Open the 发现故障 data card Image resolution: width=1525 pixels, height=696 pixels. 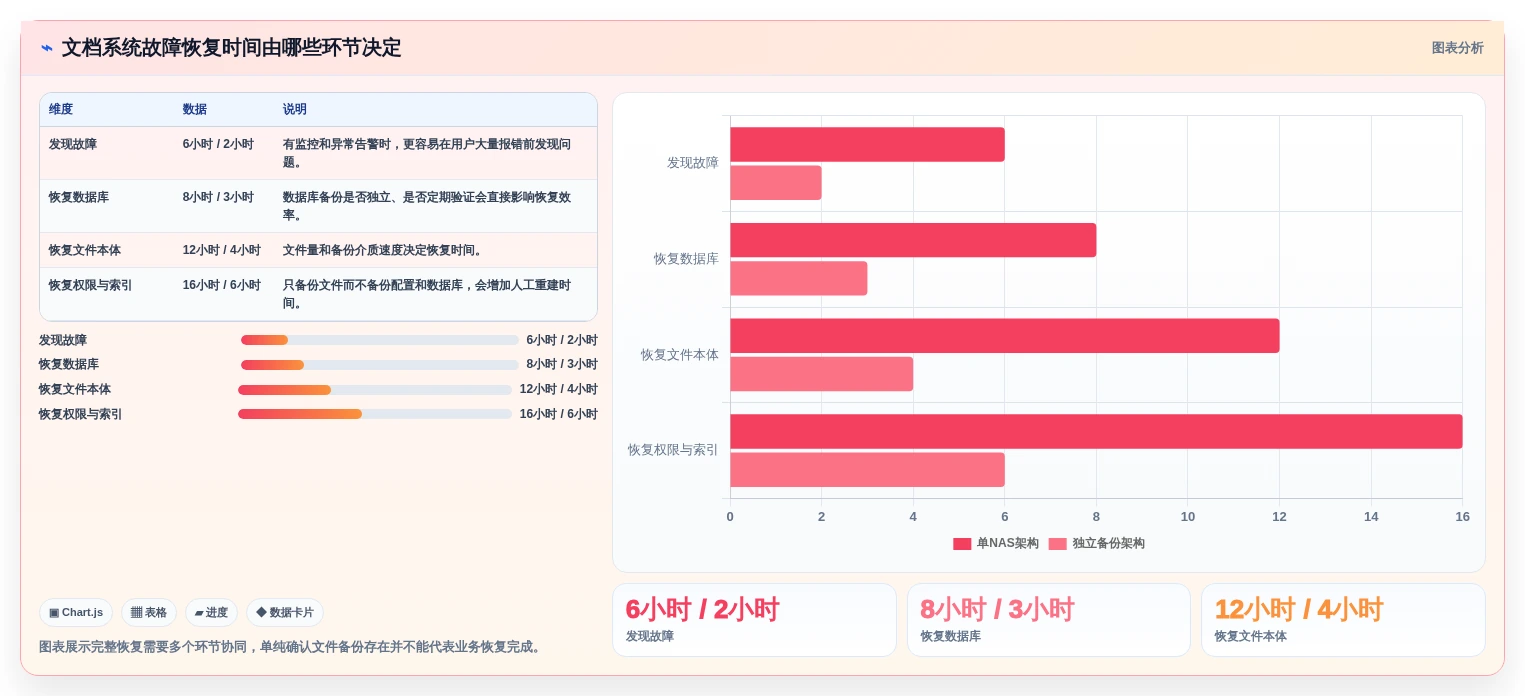tap(754, 620)
